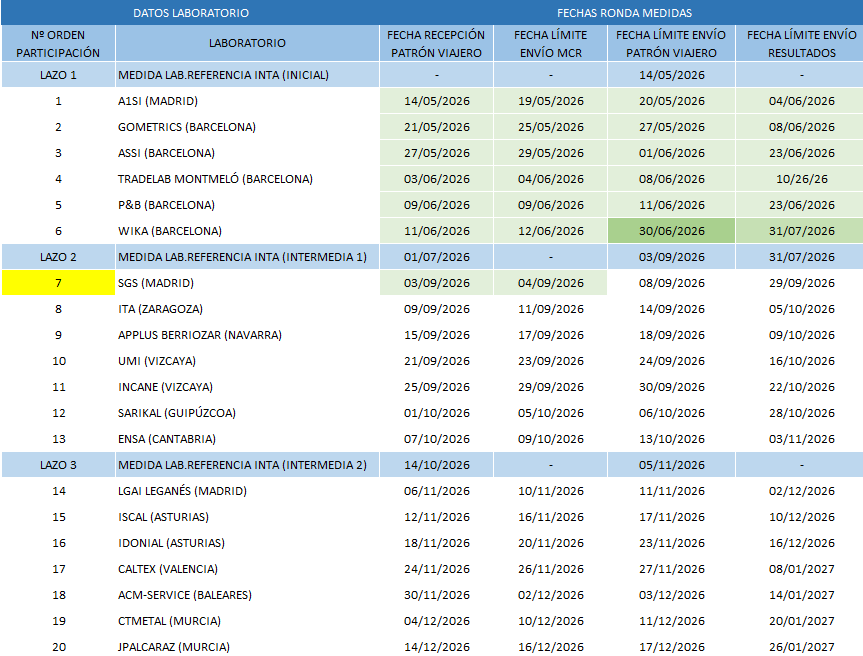The width and height of the screenshot is (863, 656).
Task: Select the JPALCARAZ (MURCIA) cell
Action: pos(247,647)
